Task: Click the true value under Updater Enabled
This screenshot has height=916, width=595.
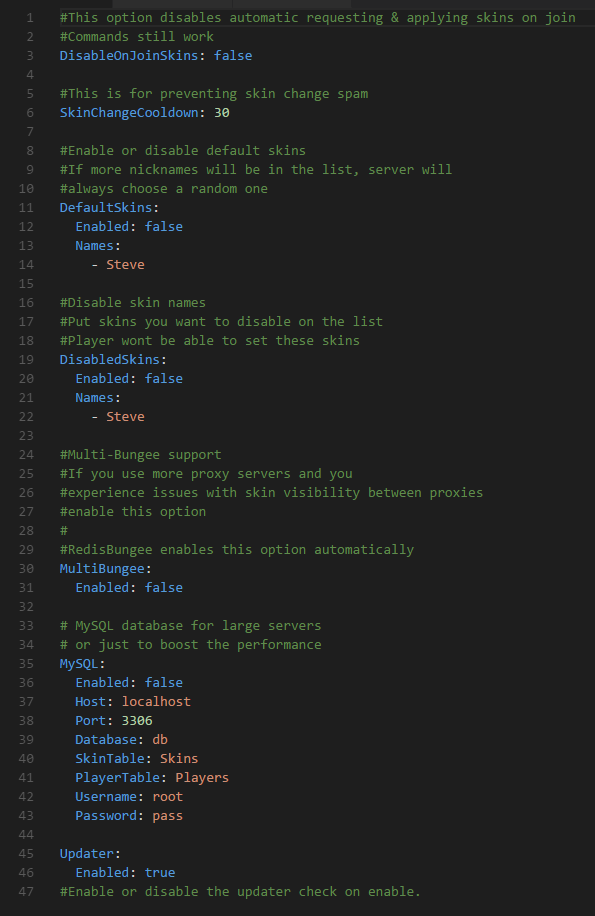Action: click(x=160, y=873)
